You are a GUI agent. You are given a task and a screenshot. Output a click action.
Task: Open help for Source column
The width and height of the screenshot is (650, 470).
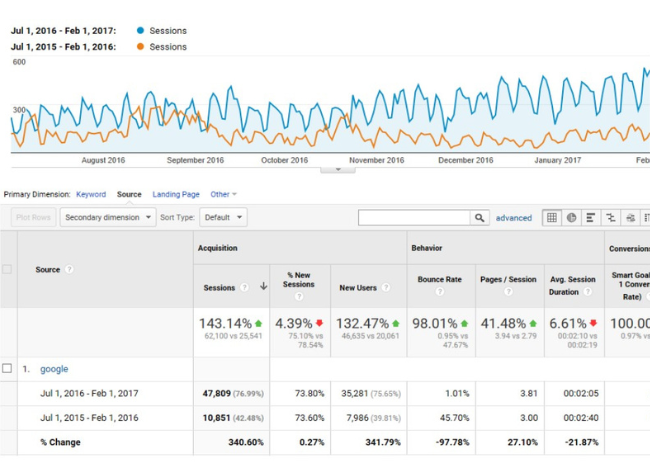pyautogui.click(x=69, y=269)
